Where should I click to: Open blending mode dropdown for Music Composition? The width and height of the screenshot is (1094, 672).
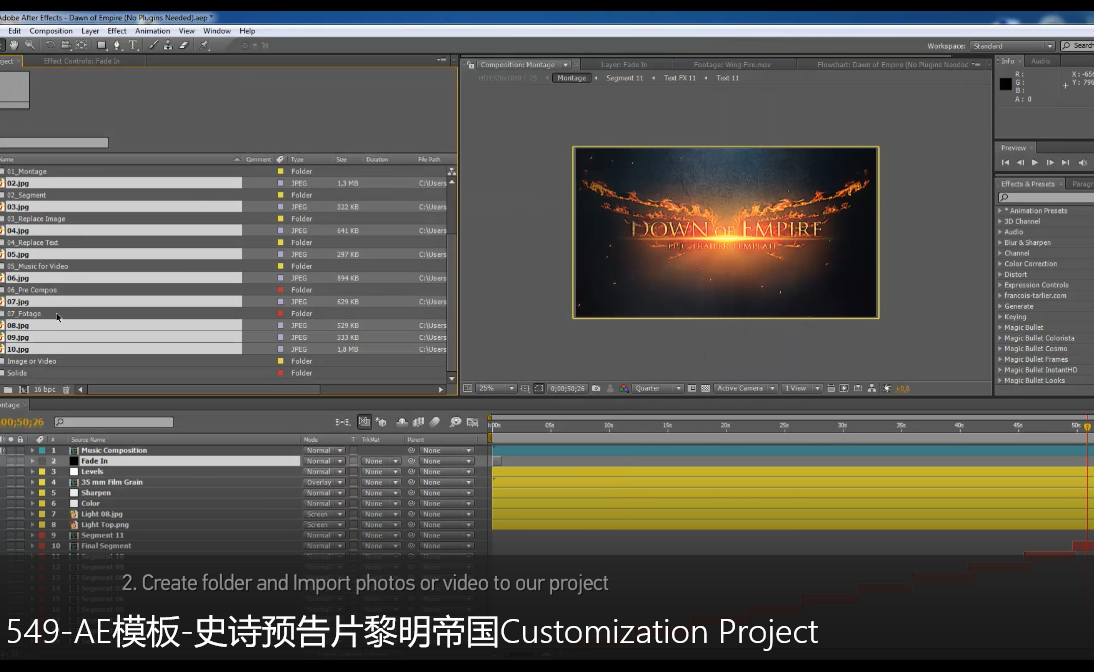(x=324, y=451)
